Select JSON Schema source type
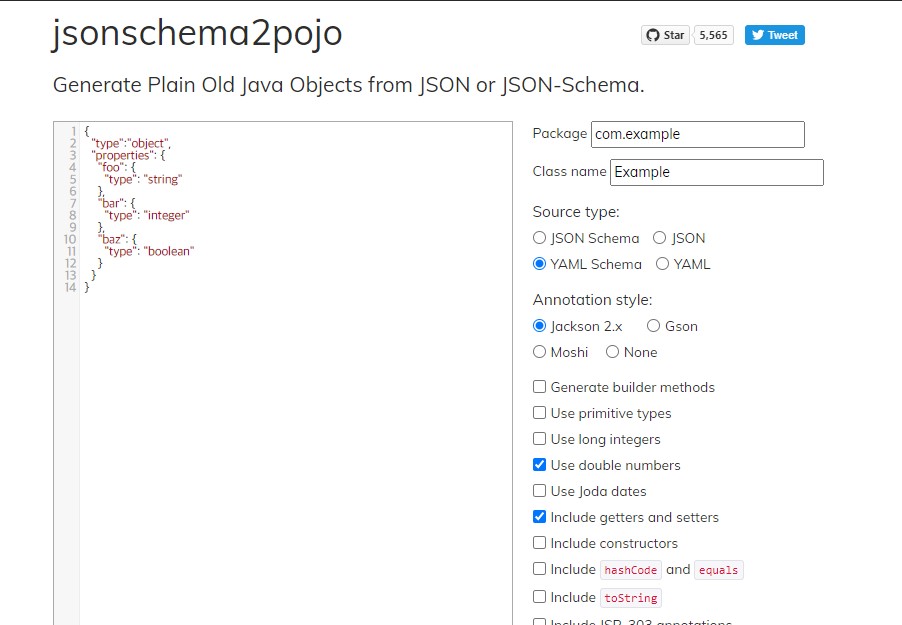Screen dimensions: 902x625 [x=539, y=238]
